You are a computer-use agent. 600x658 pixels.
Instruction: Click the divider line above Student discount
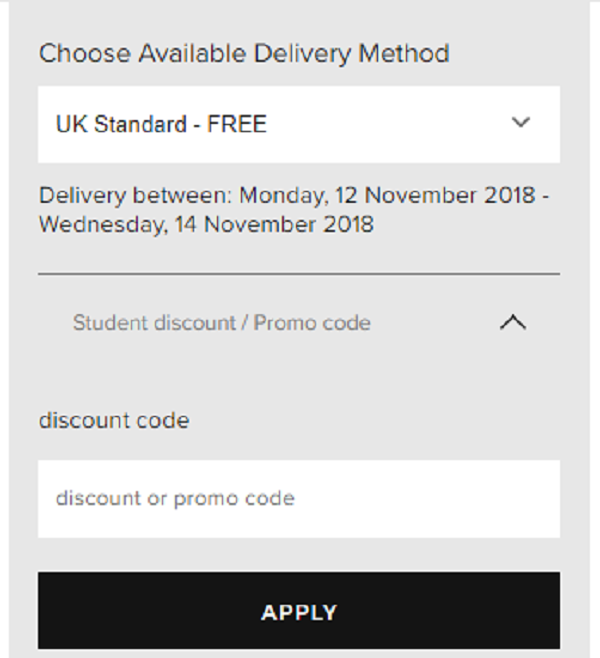tap(299, 274)
